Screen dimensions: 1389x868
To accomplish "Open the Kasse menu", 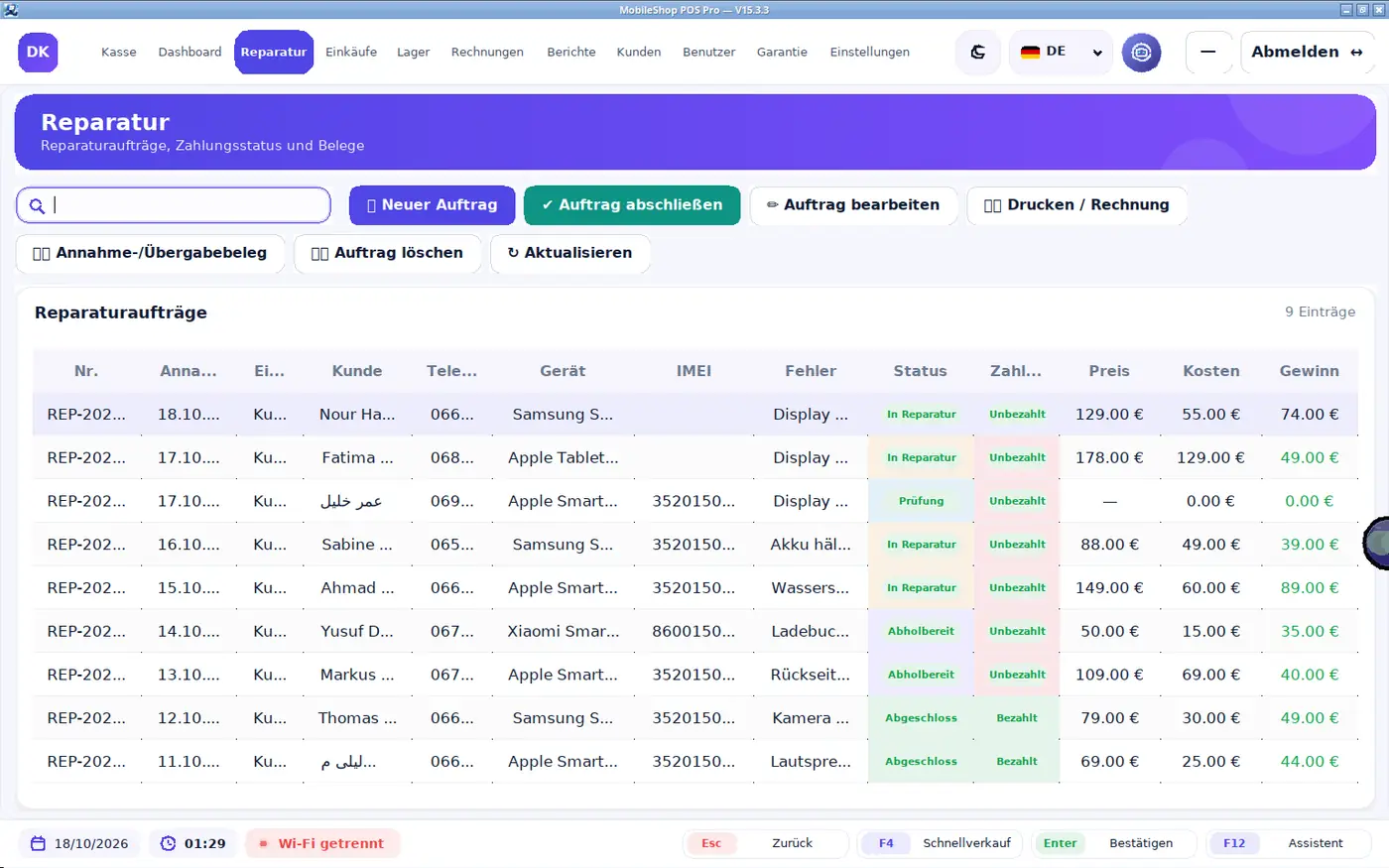I will [x=119, y=52].
